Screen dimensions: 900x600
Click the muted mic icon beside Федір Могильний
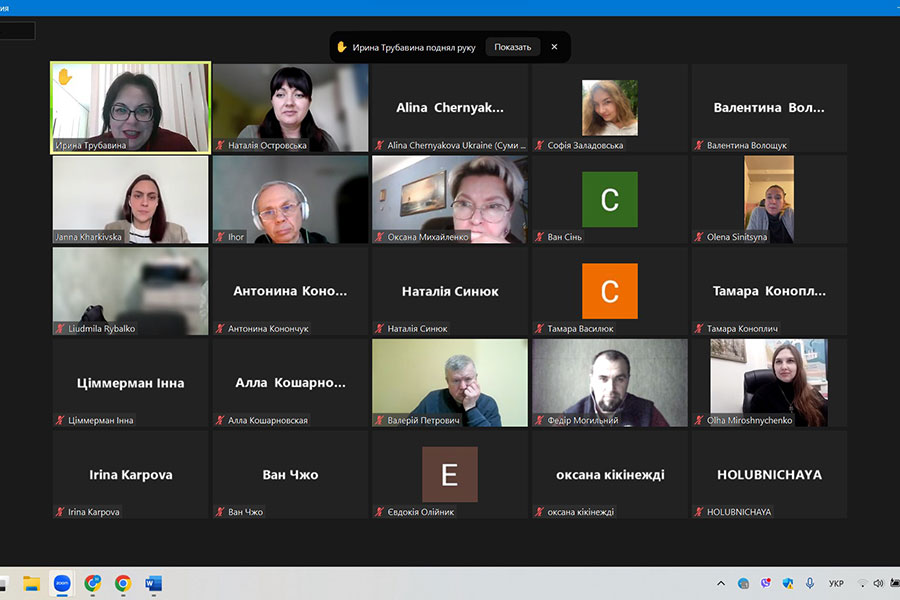539,420
